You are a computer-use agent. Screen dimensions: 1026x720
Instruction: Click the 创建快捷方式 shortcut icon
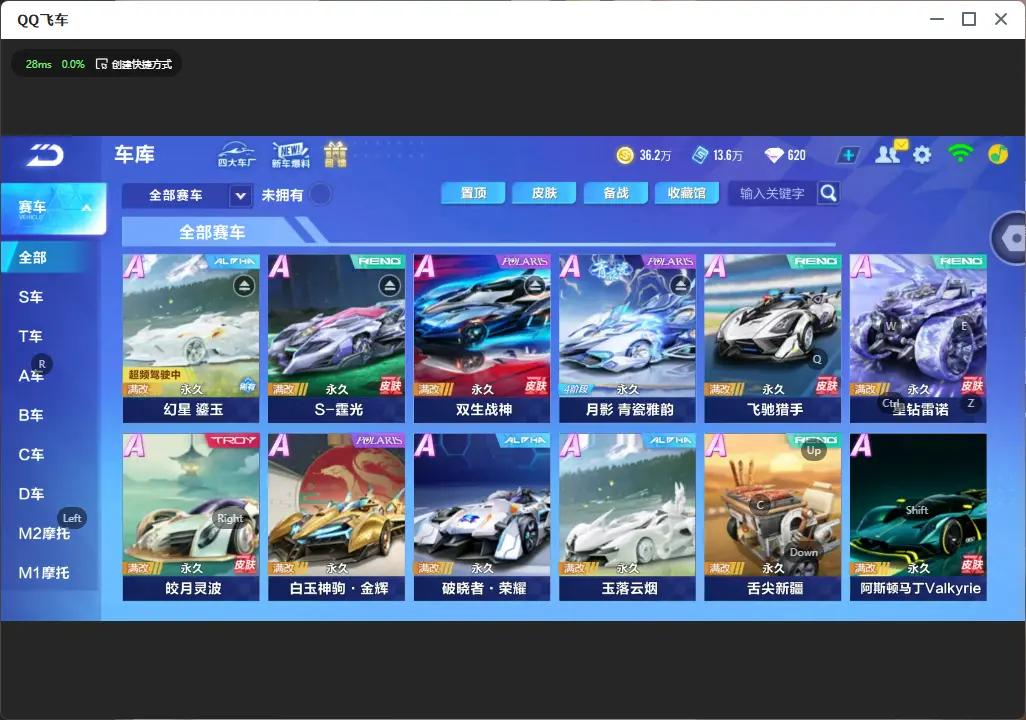(101, 64)
